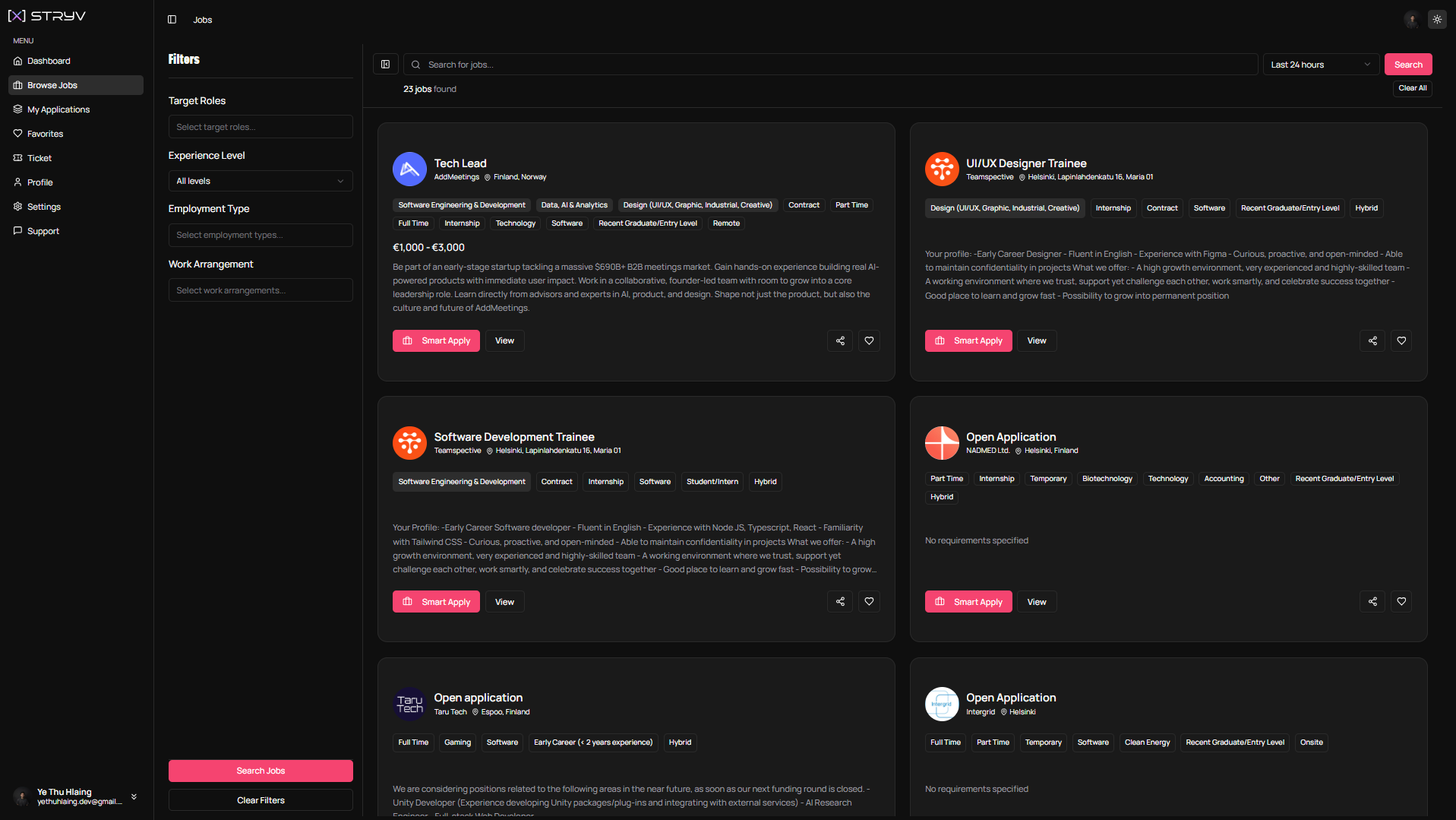View the Software Development Trainee job

tap(504, 602)
